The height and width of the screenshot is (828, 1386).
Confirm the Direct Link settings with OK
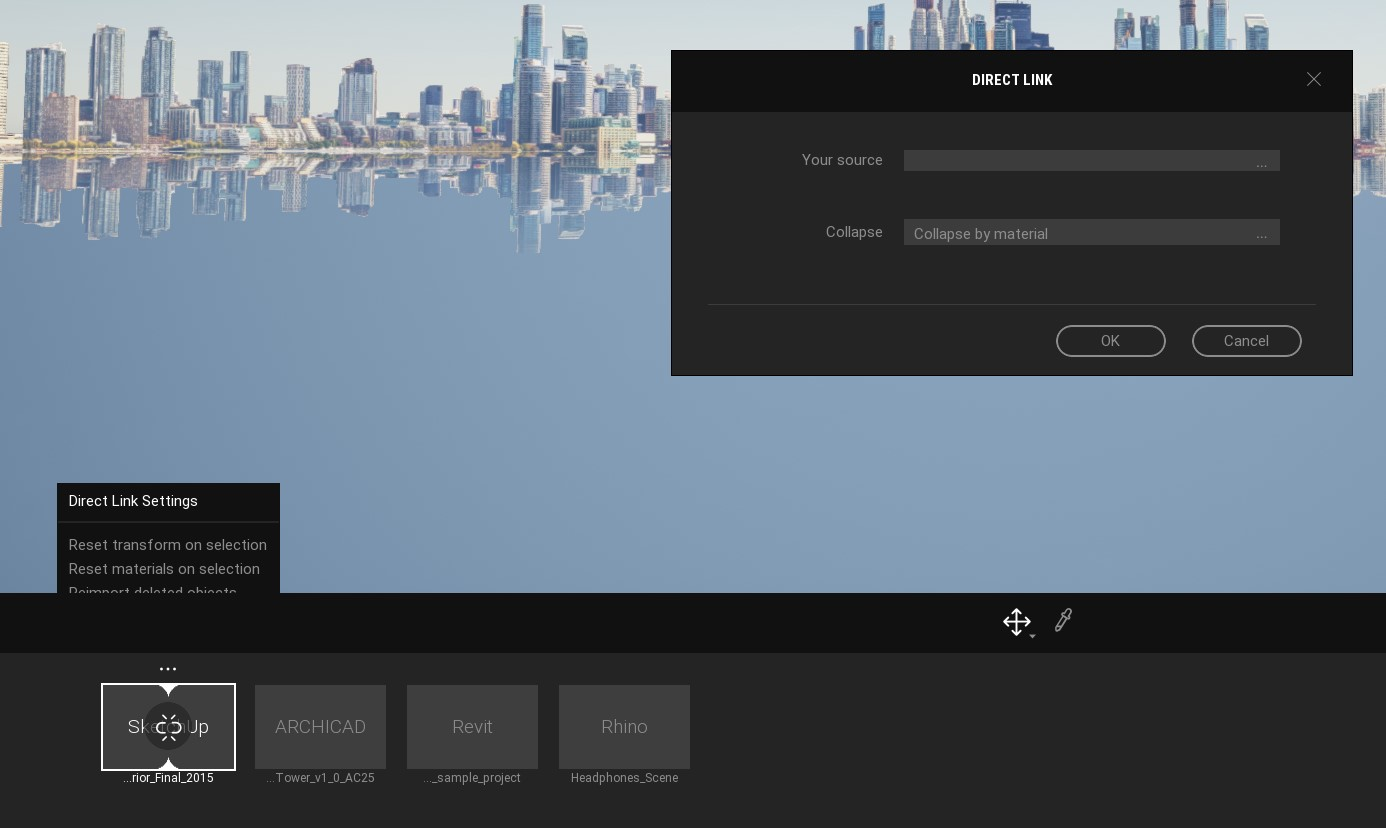tap(1110, 341)
